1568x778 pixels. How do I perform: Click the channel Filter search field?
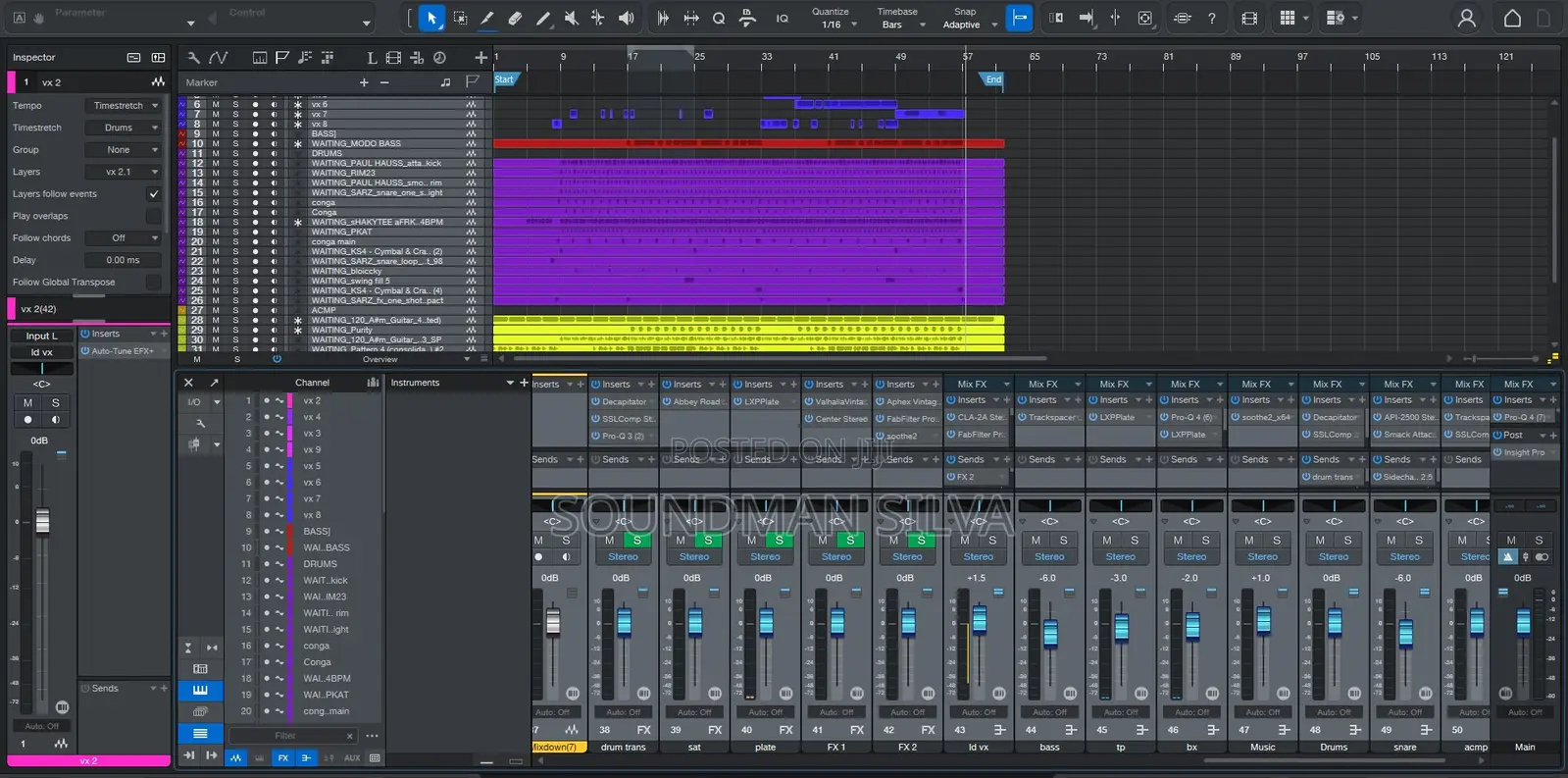click(x=291, y=736)
